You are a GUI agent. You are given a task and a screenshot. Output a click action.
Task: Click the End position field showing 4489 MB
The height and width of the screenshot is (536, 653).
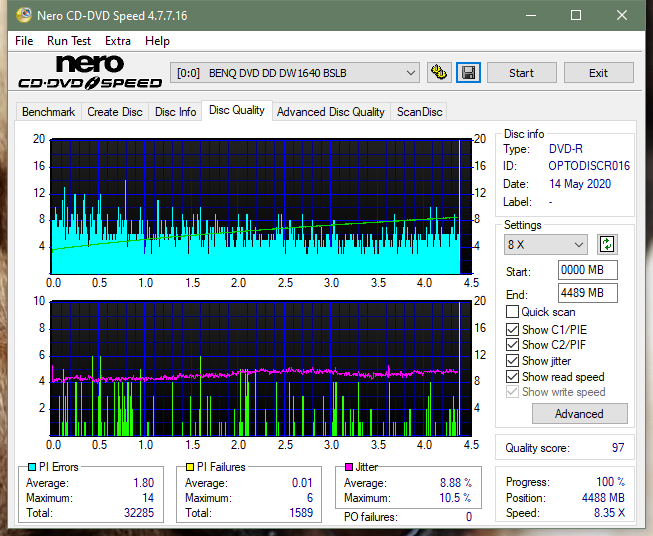coord(587,293)
